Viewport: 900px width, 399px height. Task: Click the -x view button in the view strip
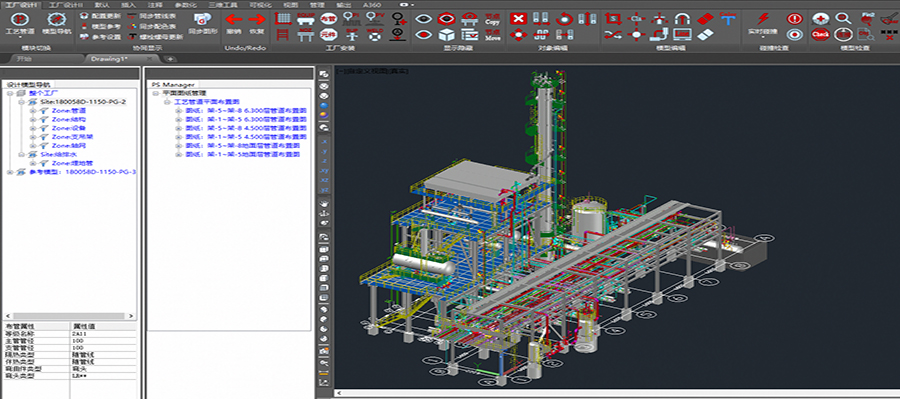pos(324,141)
